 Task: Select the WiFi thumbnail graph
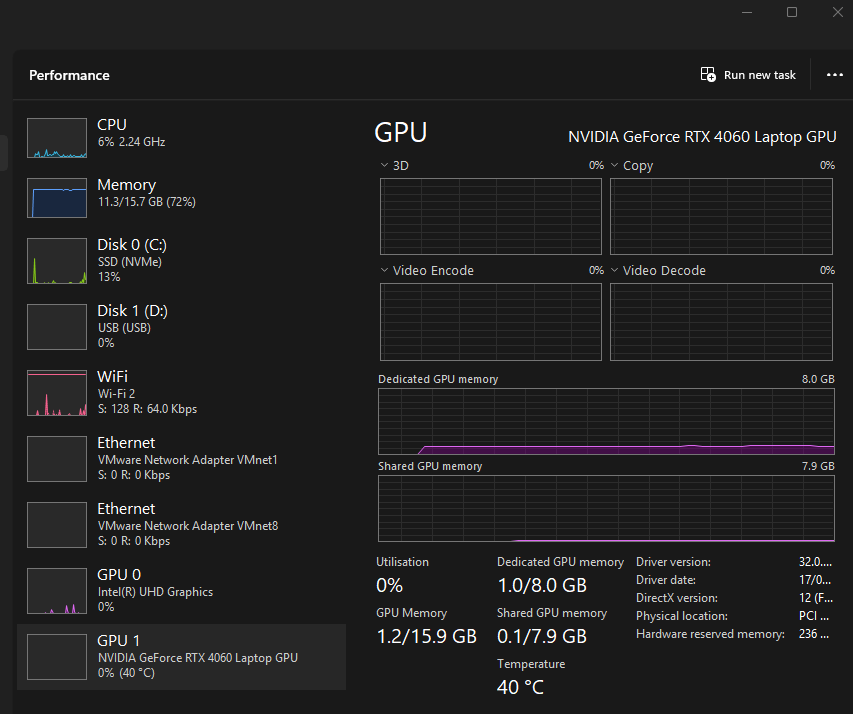click(57, 393)
